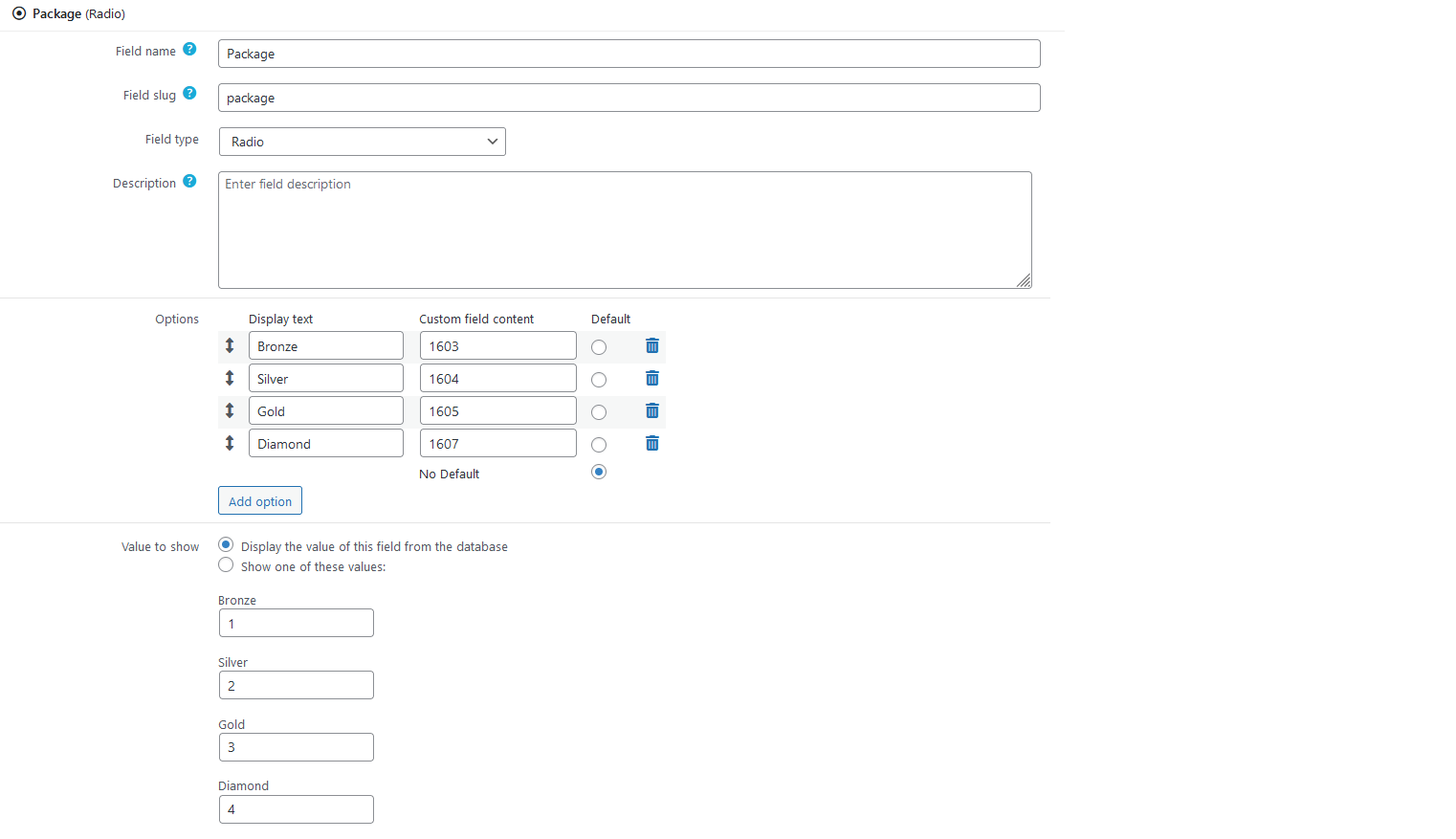This screenshot has height=839, width=1456.
Task: Click the Display text column header
Action: 280,319
